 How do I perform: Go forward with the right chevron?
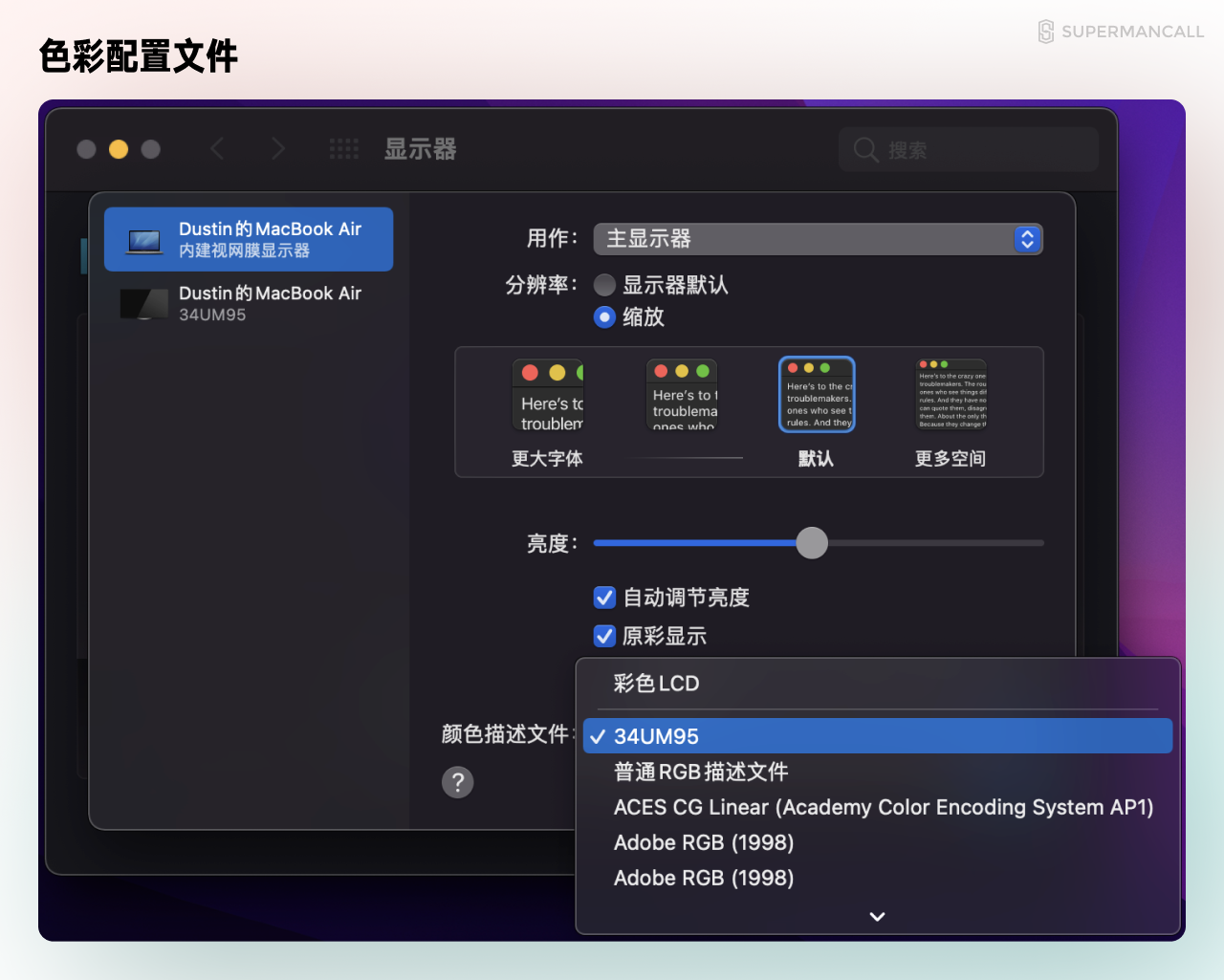click(x=278, y=149)
